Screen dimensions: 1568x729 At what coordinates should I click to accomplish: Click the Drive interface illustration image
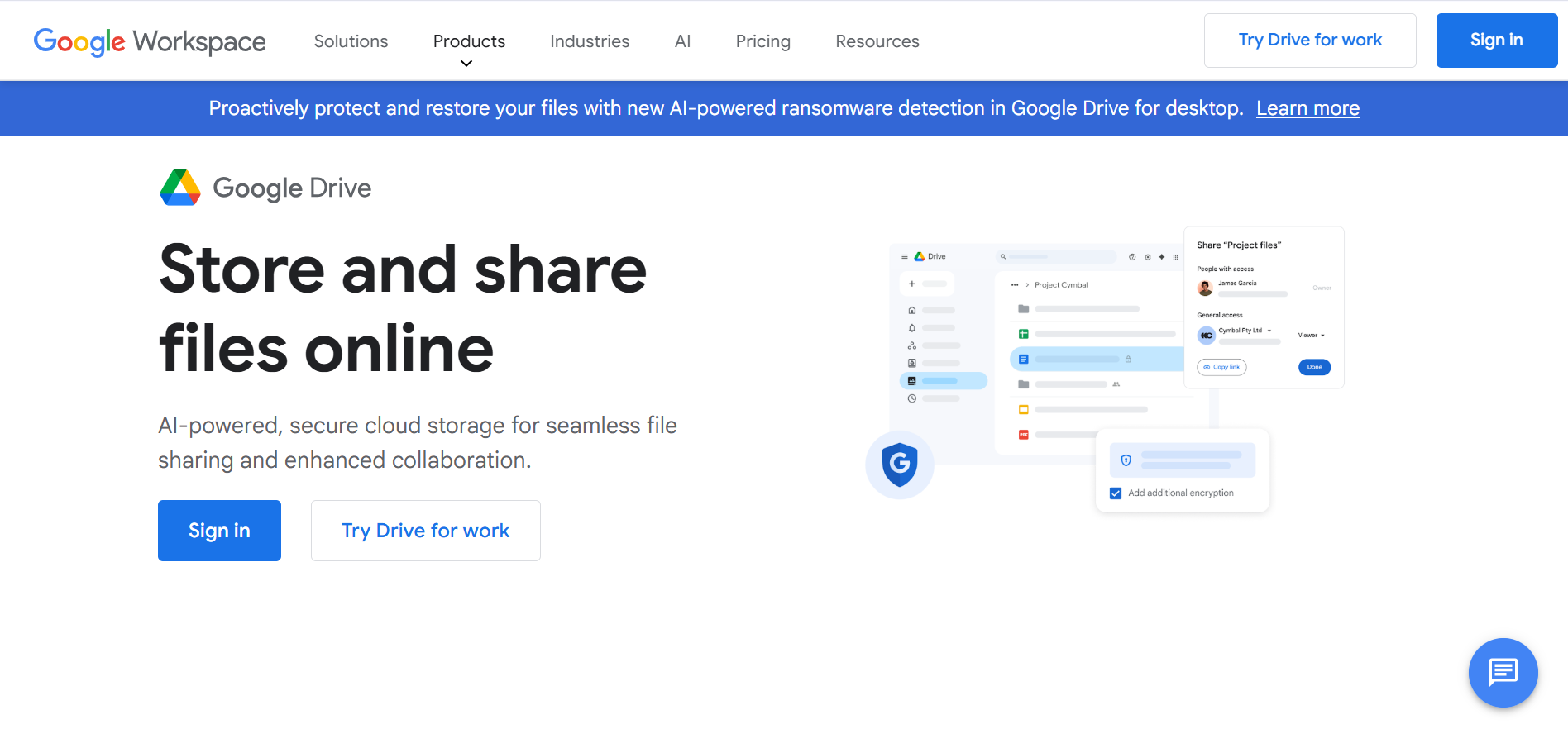coord(1105,369)
